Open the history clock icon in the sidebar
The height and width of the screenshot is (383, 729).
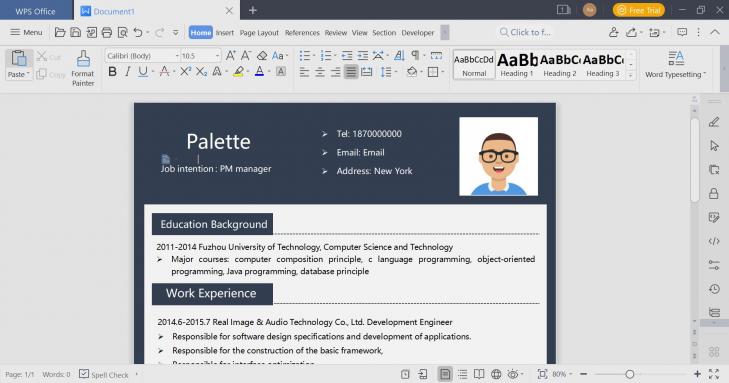714,289
